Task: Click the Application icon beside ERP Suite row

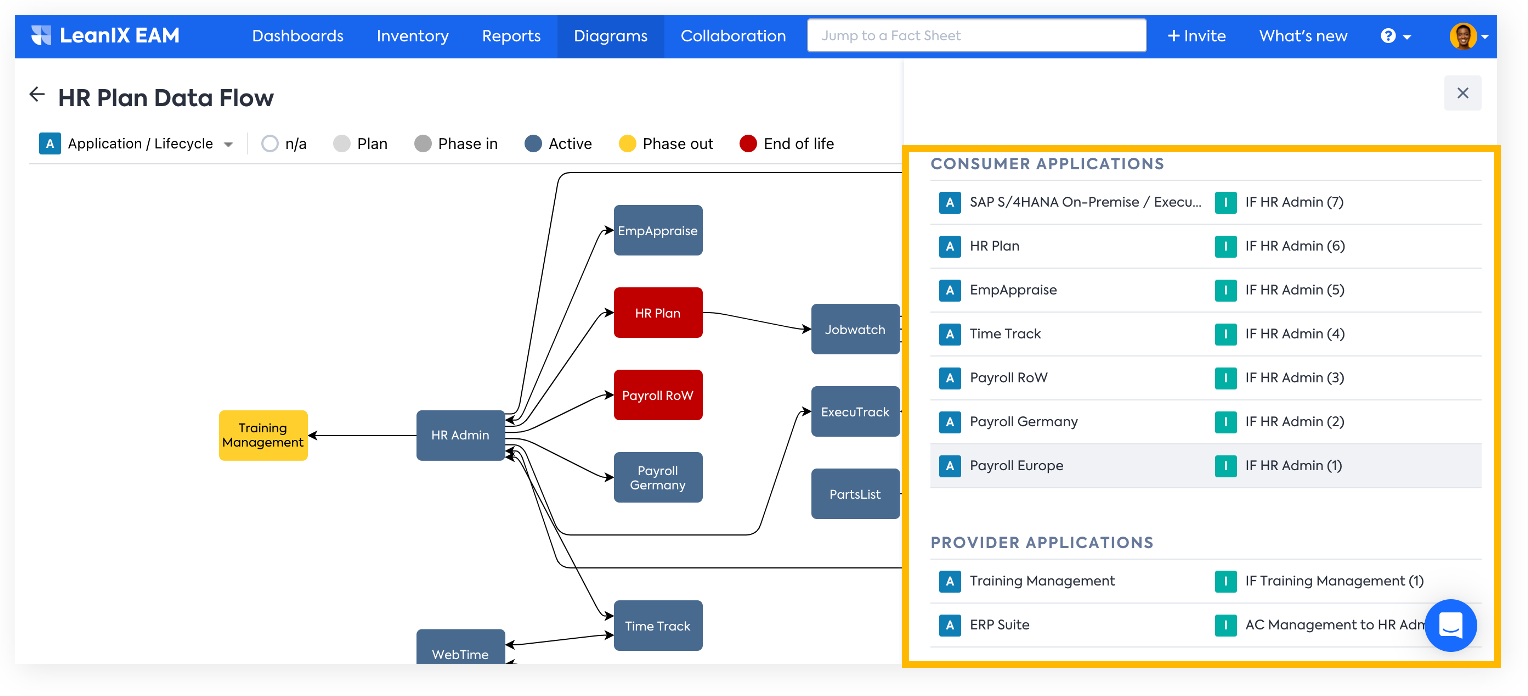Action: [x=949, y=625]
